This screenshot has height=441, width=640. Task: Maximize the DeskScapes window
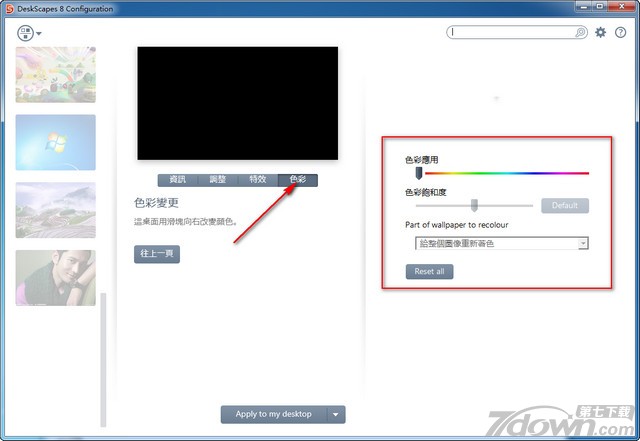pos(600,6)
